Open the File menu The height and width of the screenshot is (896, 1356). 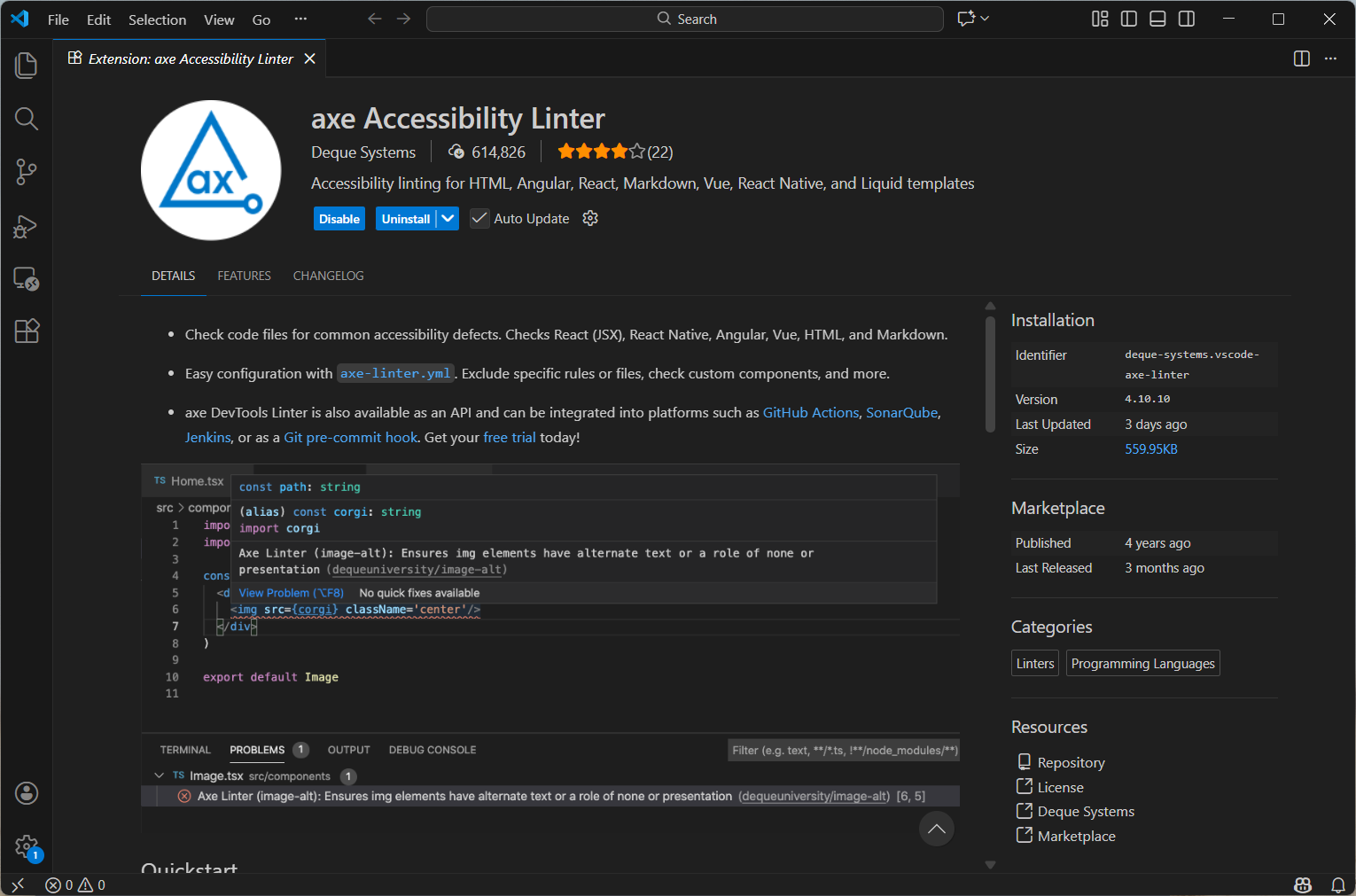pyautogui.click(x=58, y=19)
